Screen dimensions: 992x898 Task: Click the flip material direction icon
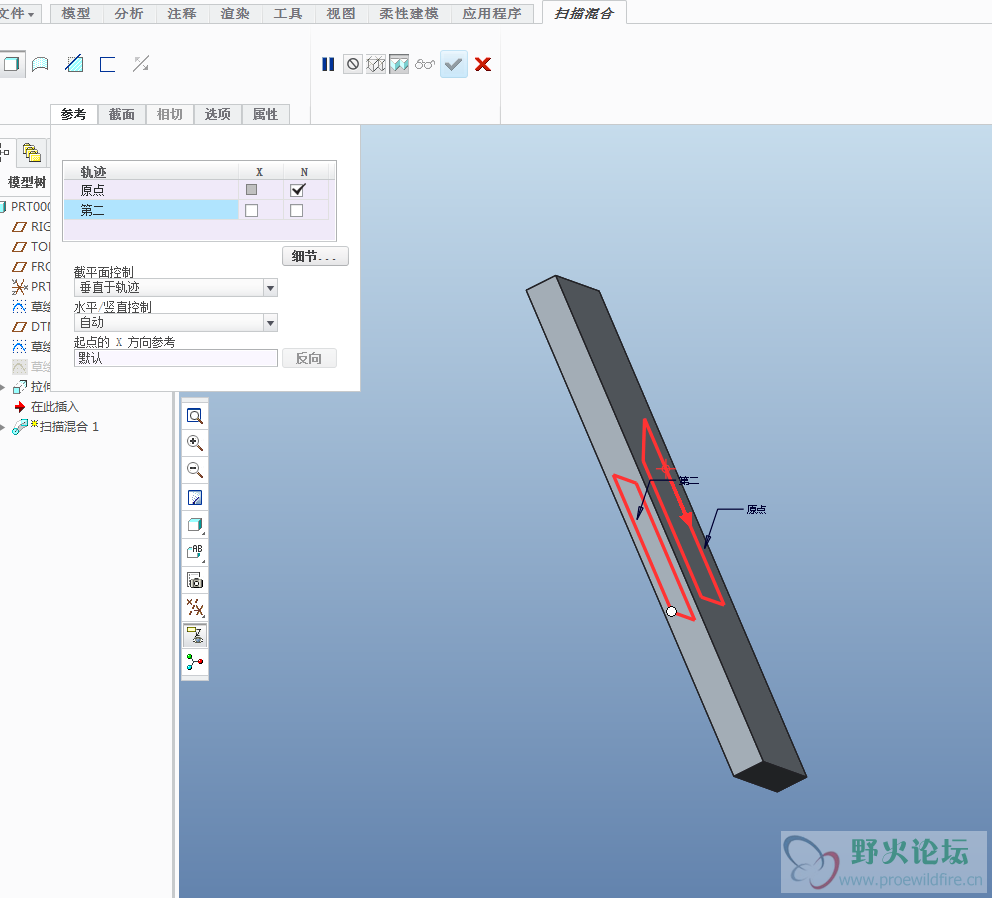pyautogui.click(x=140, y=64)
